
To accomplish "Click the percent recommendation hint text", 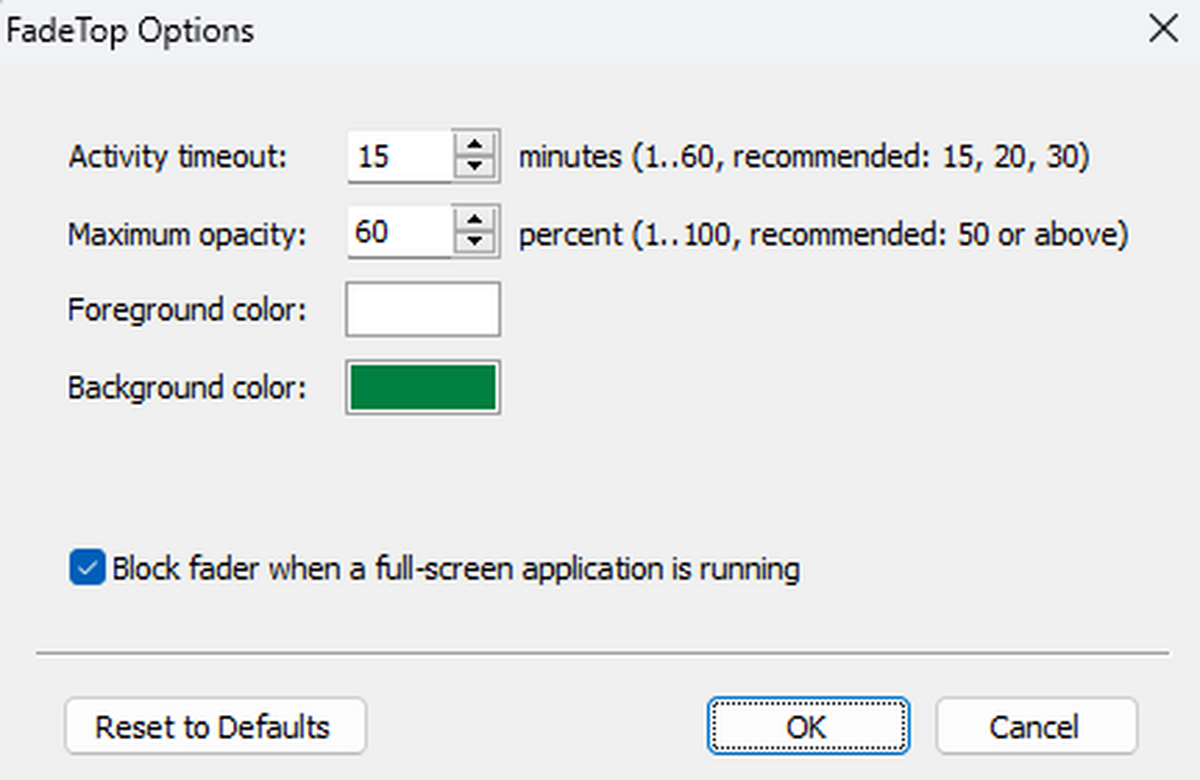I will pyautogui.click(x=823, y=234).
